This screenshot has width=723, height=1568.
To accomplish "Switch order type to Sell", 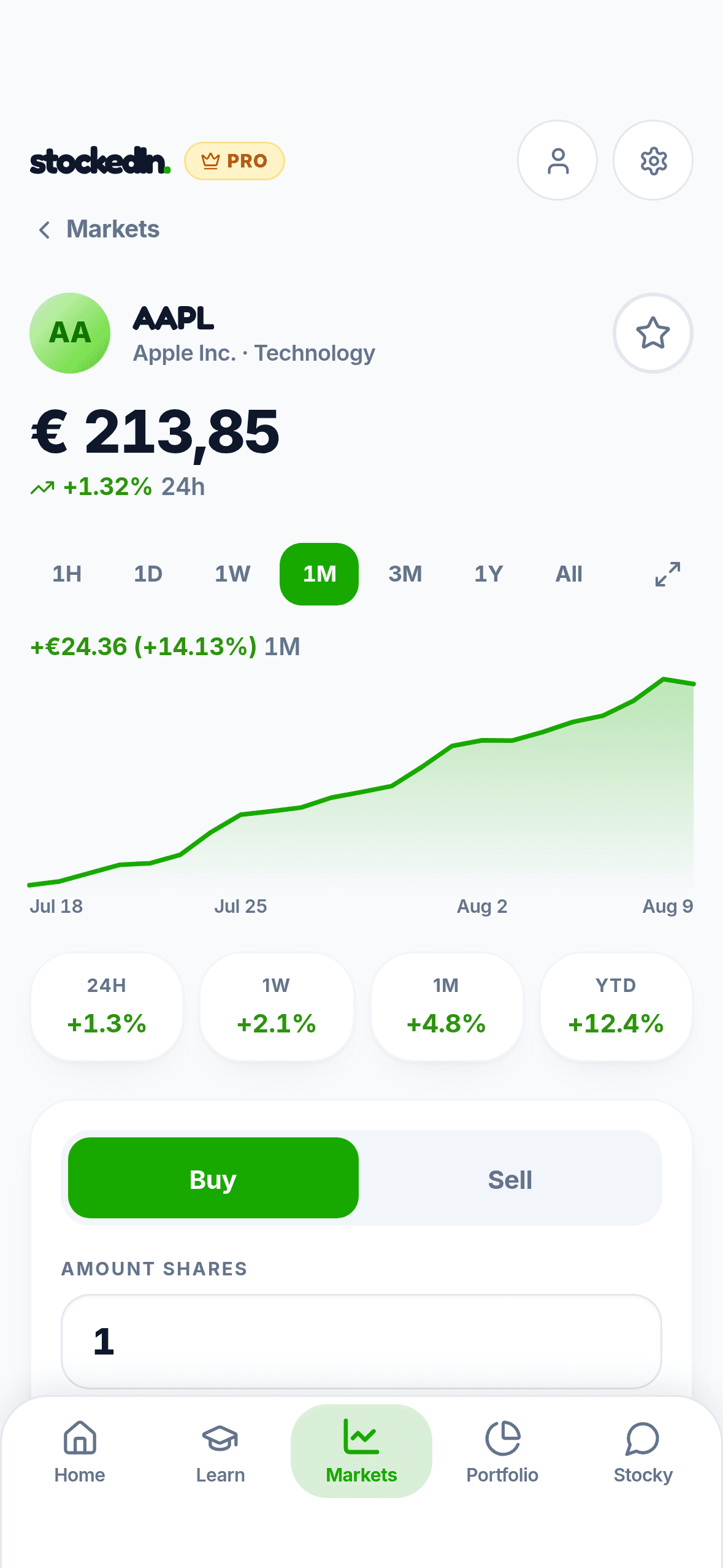I will (x=510, y=1178).
